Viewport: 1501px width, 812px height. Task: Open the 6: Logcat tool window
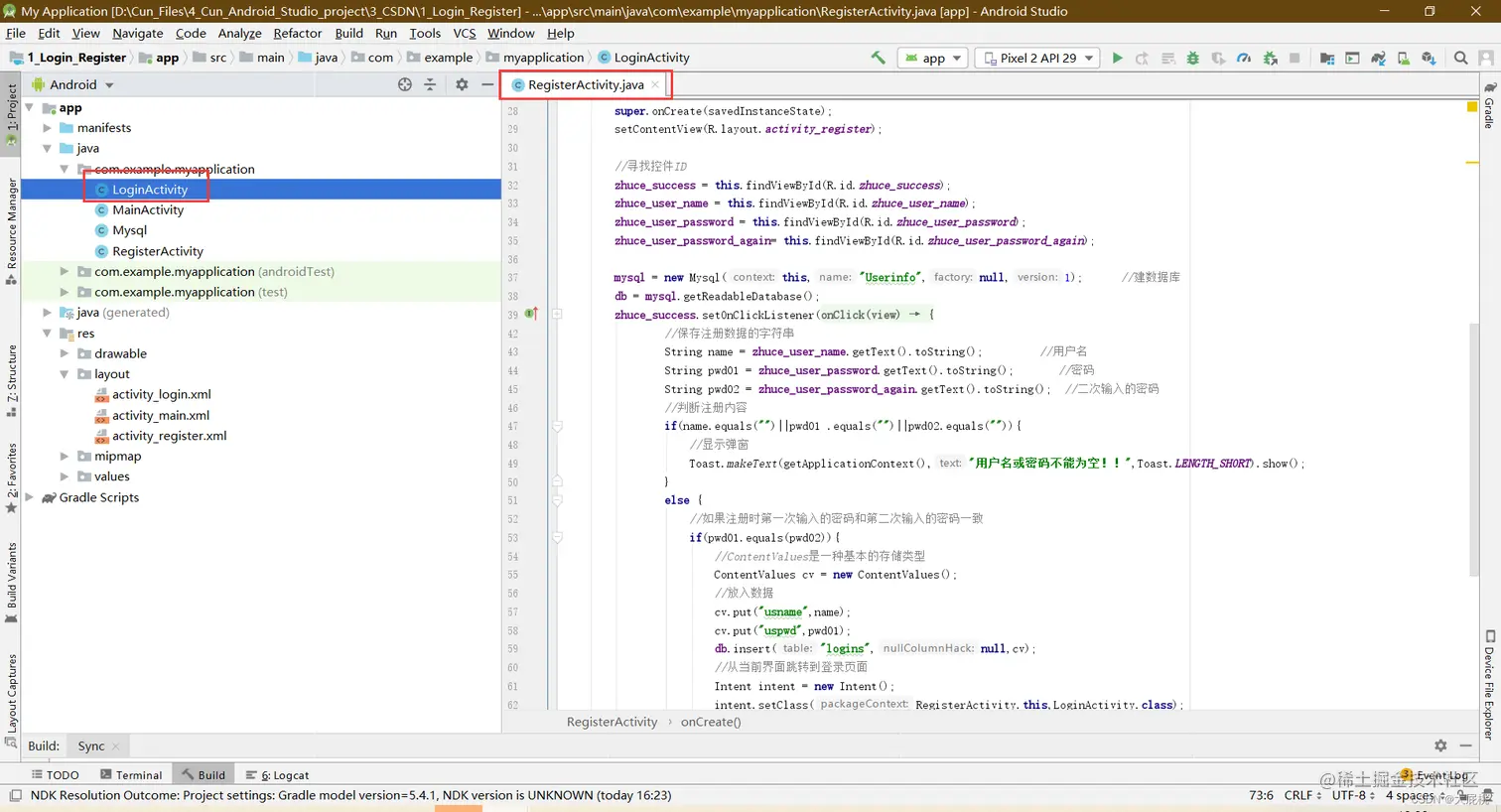tap(277, 774)
